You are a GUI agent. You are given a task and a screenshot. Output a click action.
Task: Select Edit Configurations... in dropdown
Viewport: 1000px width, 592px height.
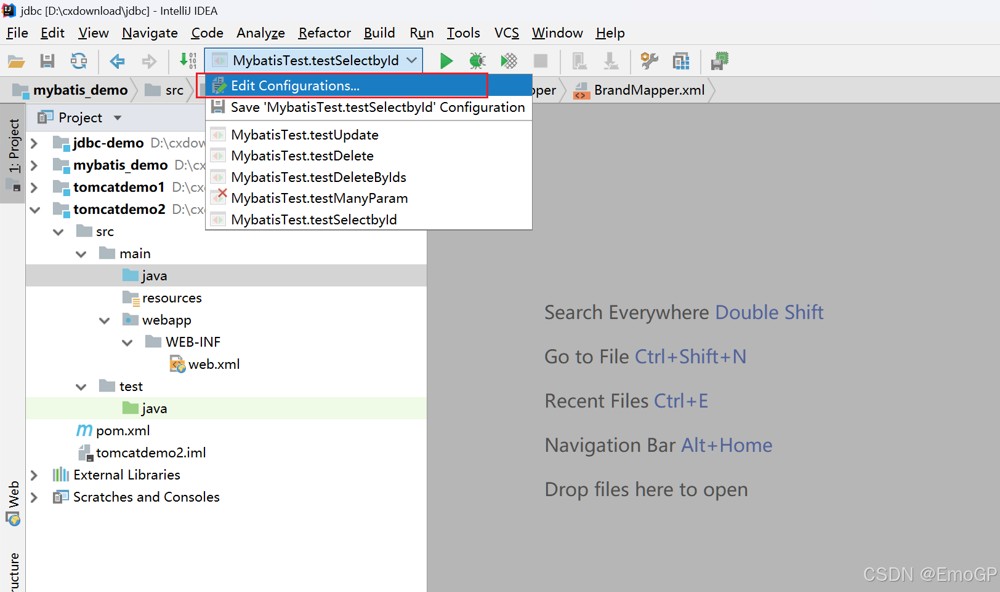[369, 85]
